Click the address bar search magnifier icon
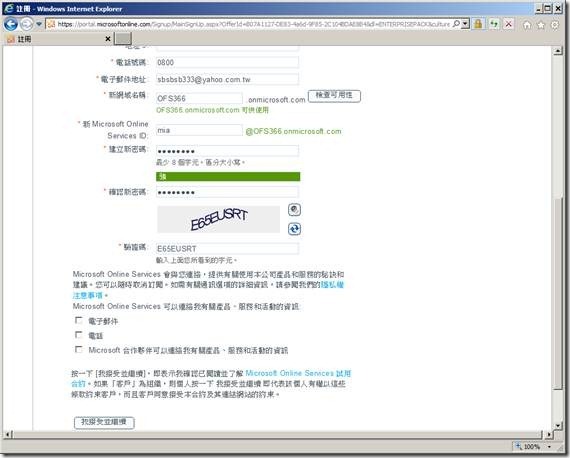Screen dimensions: 570x458 coord(456,24)
